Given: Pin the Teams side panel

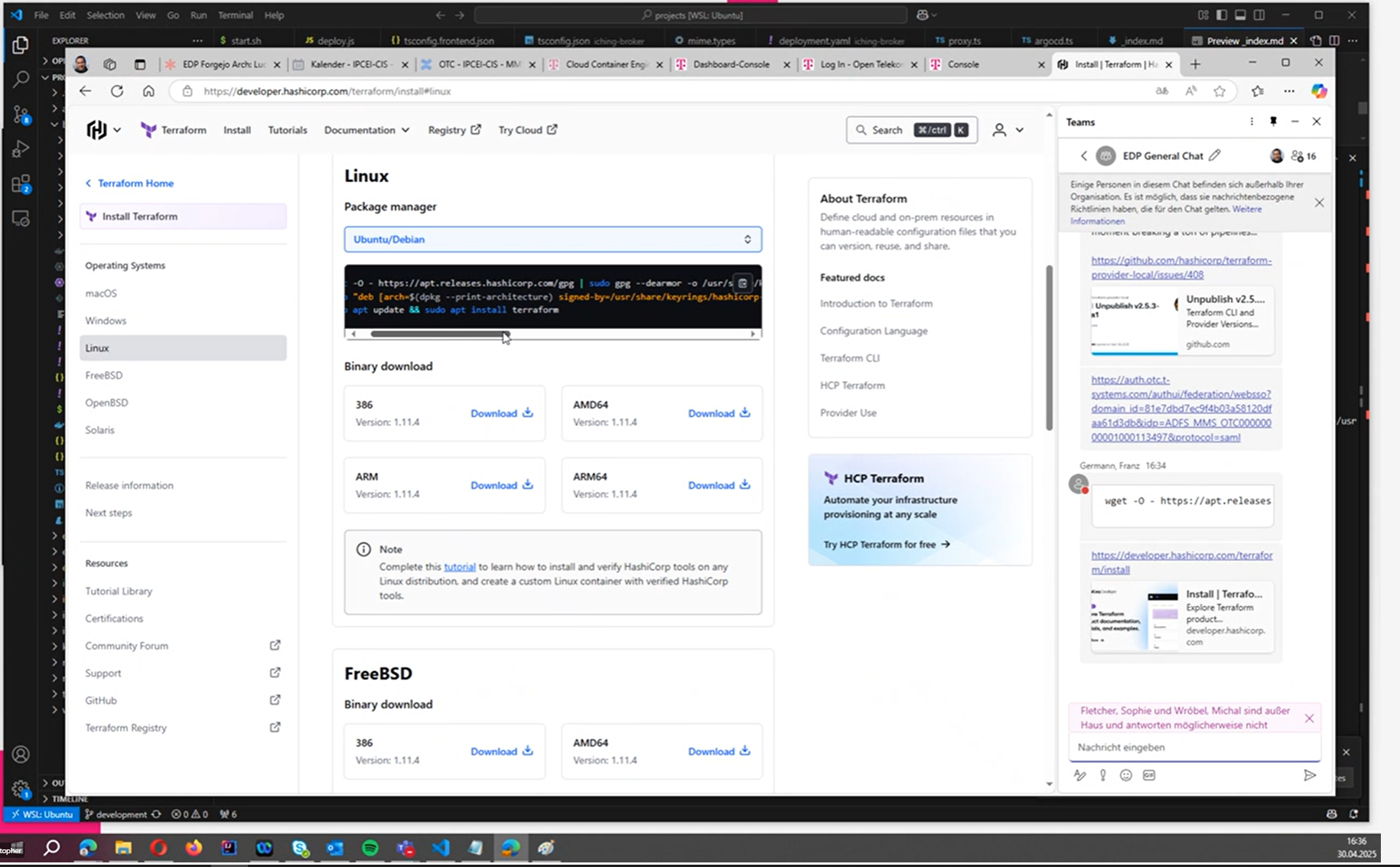Looking at the screenshot, I should (x=1273, y=122).
